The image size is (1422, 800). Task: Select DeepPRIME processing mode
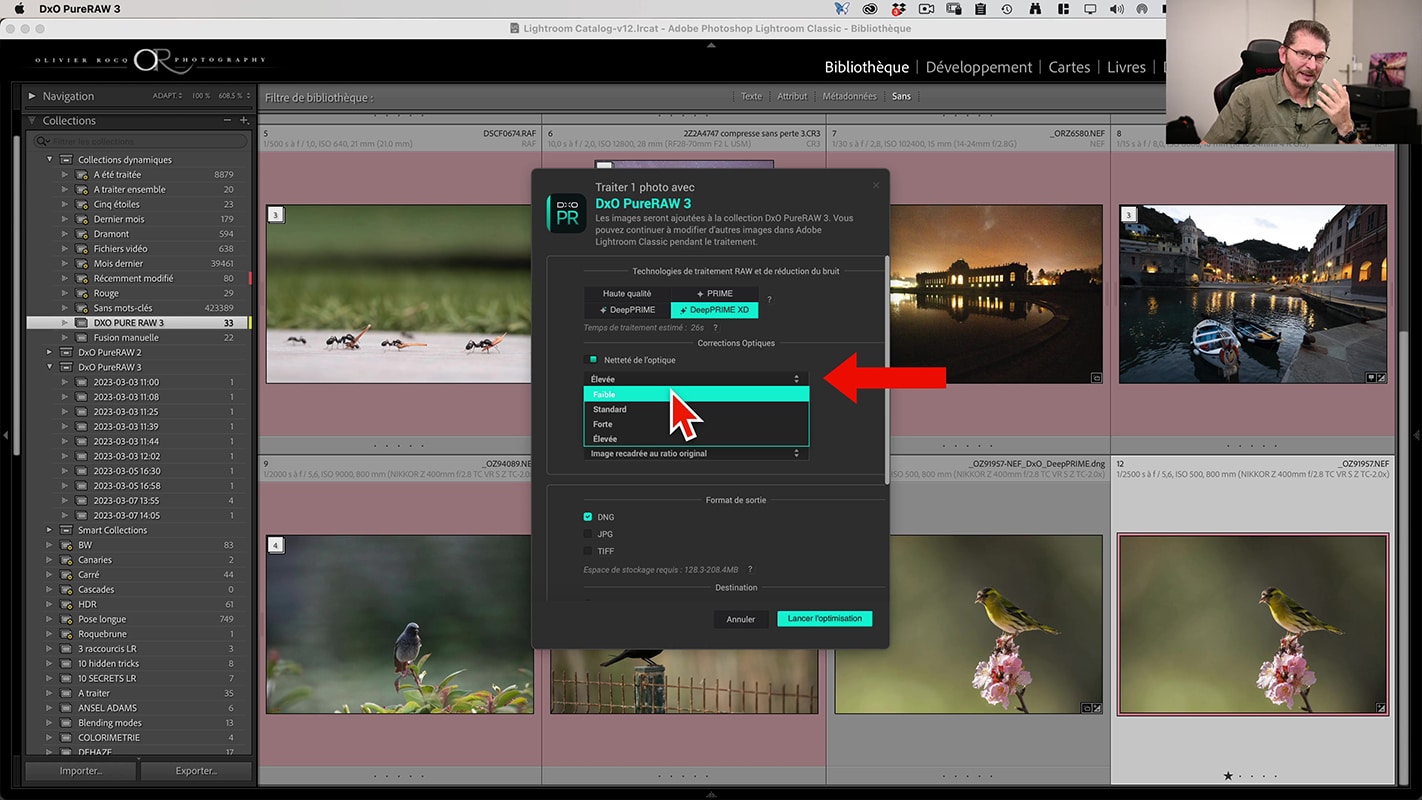tap(627, 310)
